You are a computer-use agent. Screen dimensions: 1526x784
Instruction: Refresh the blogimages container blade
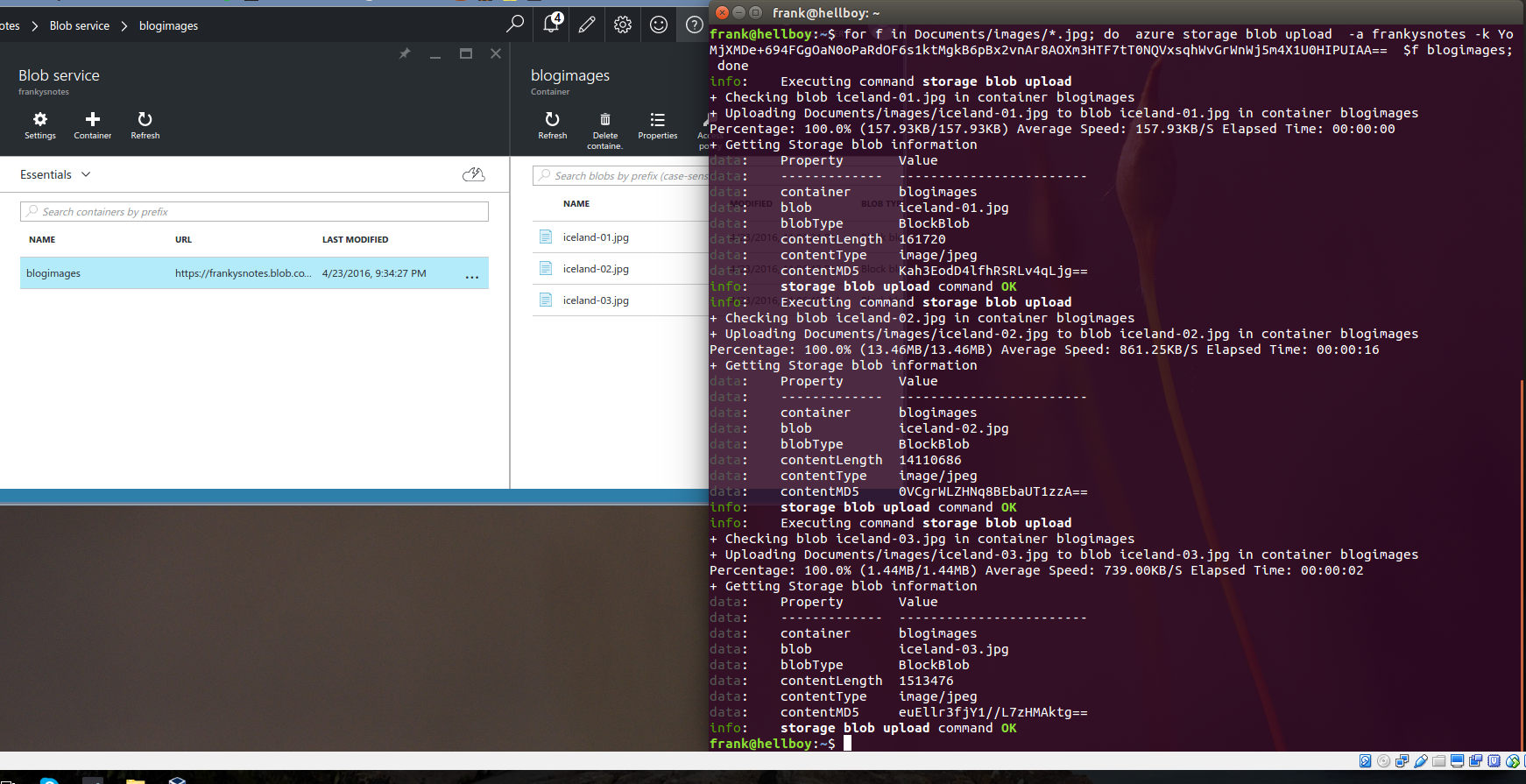553,125
